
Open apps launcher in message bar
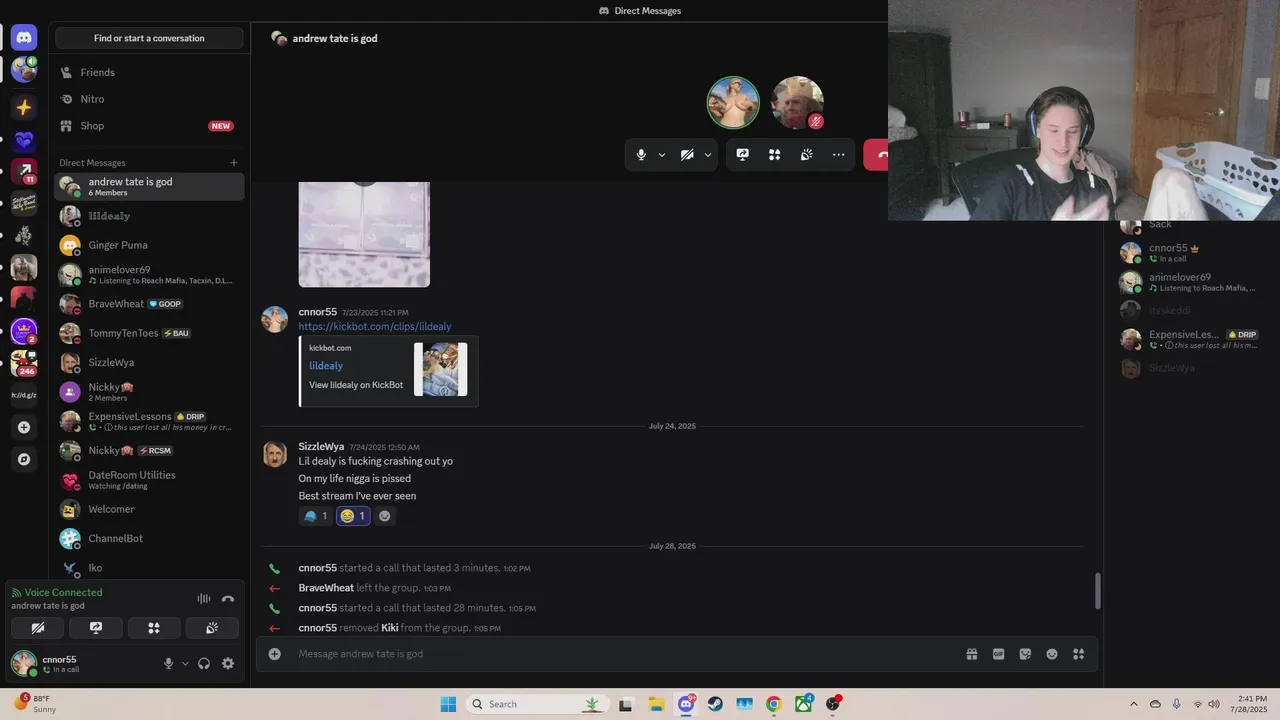coord(1079,654)
